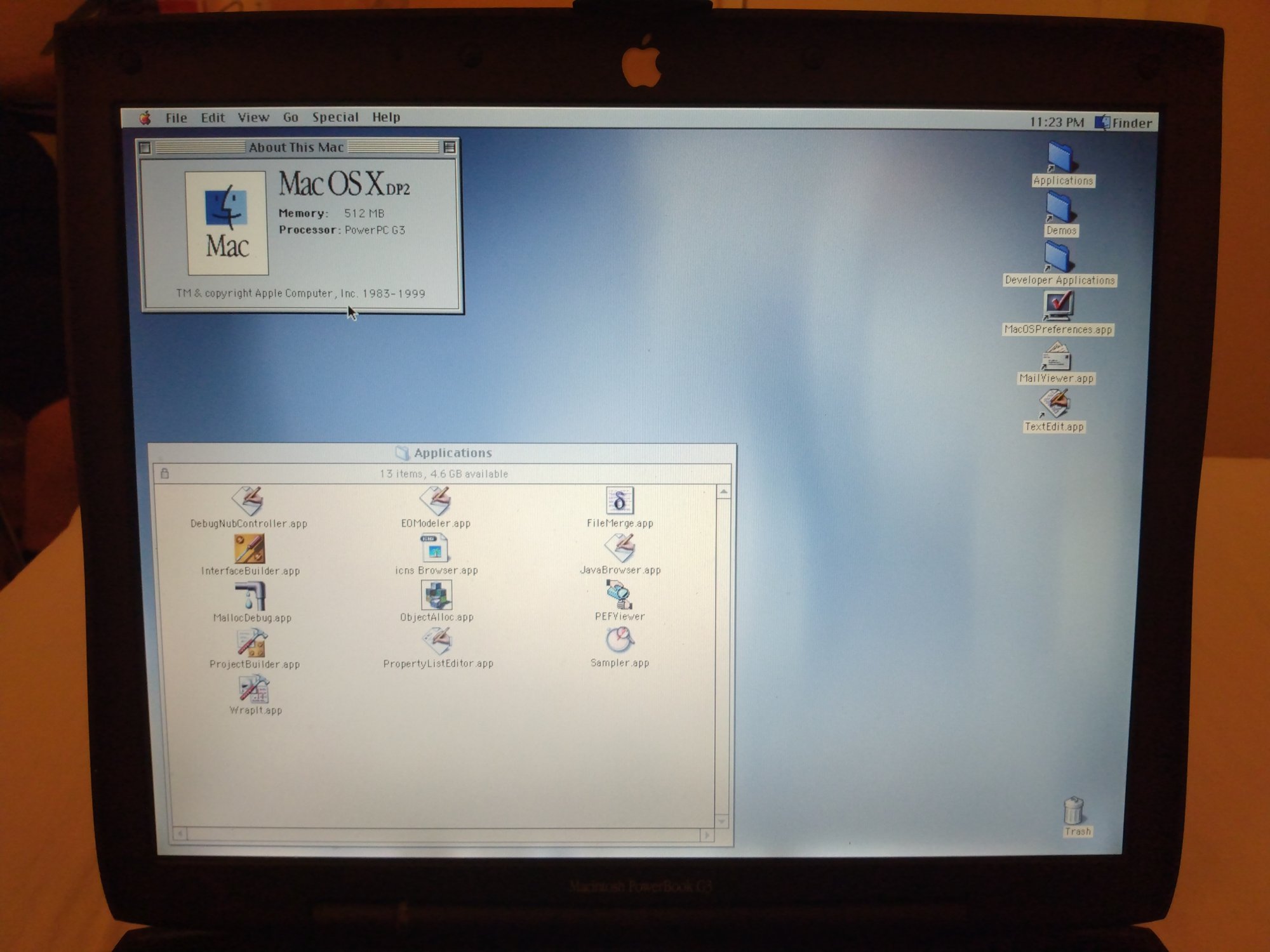Open the Finder application menu
The image size is (1270, 952).
(x=1123, y=122)
